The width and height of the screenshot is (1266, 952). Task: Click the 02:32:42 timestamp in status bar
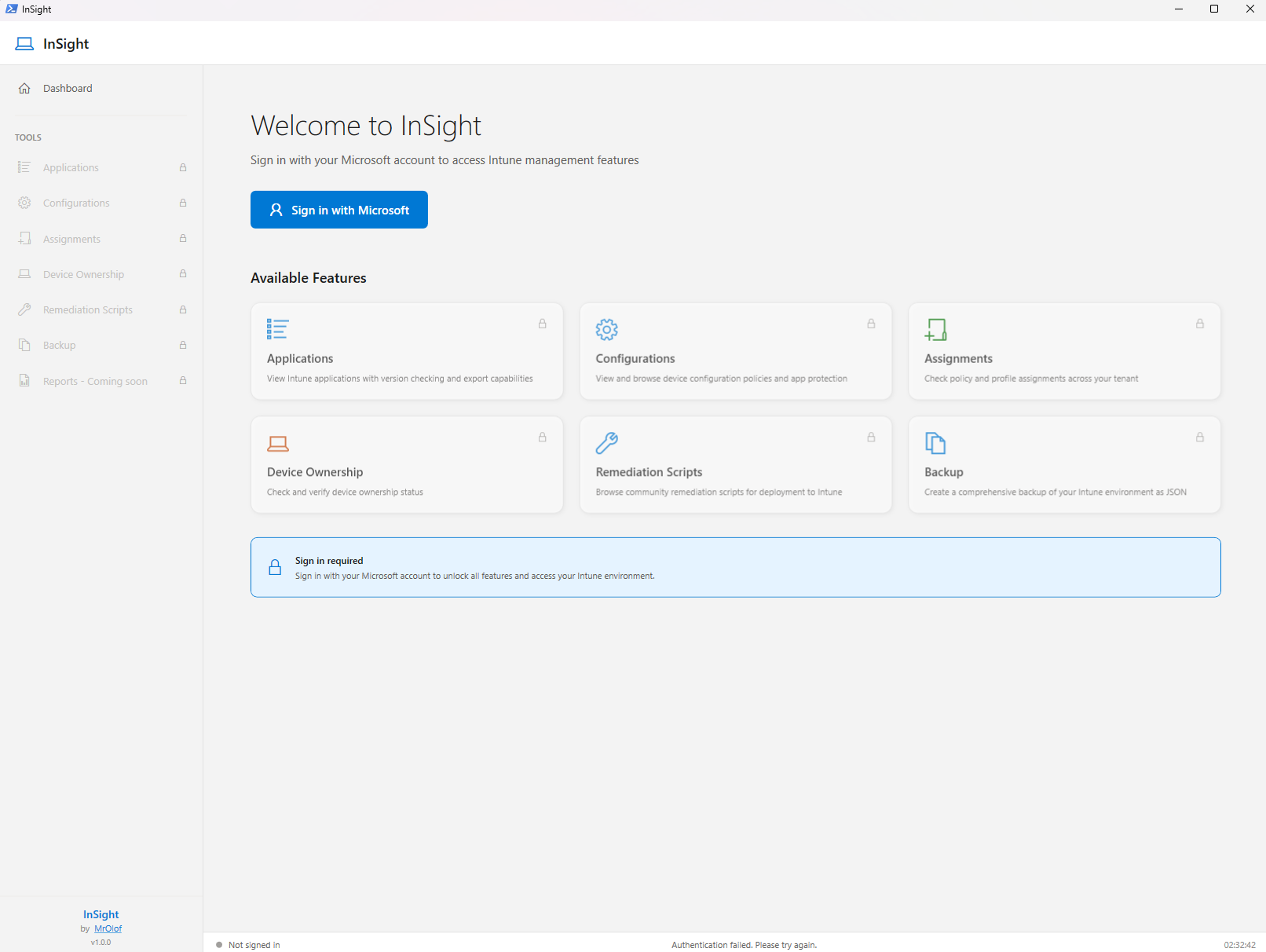click(1239, 945)
